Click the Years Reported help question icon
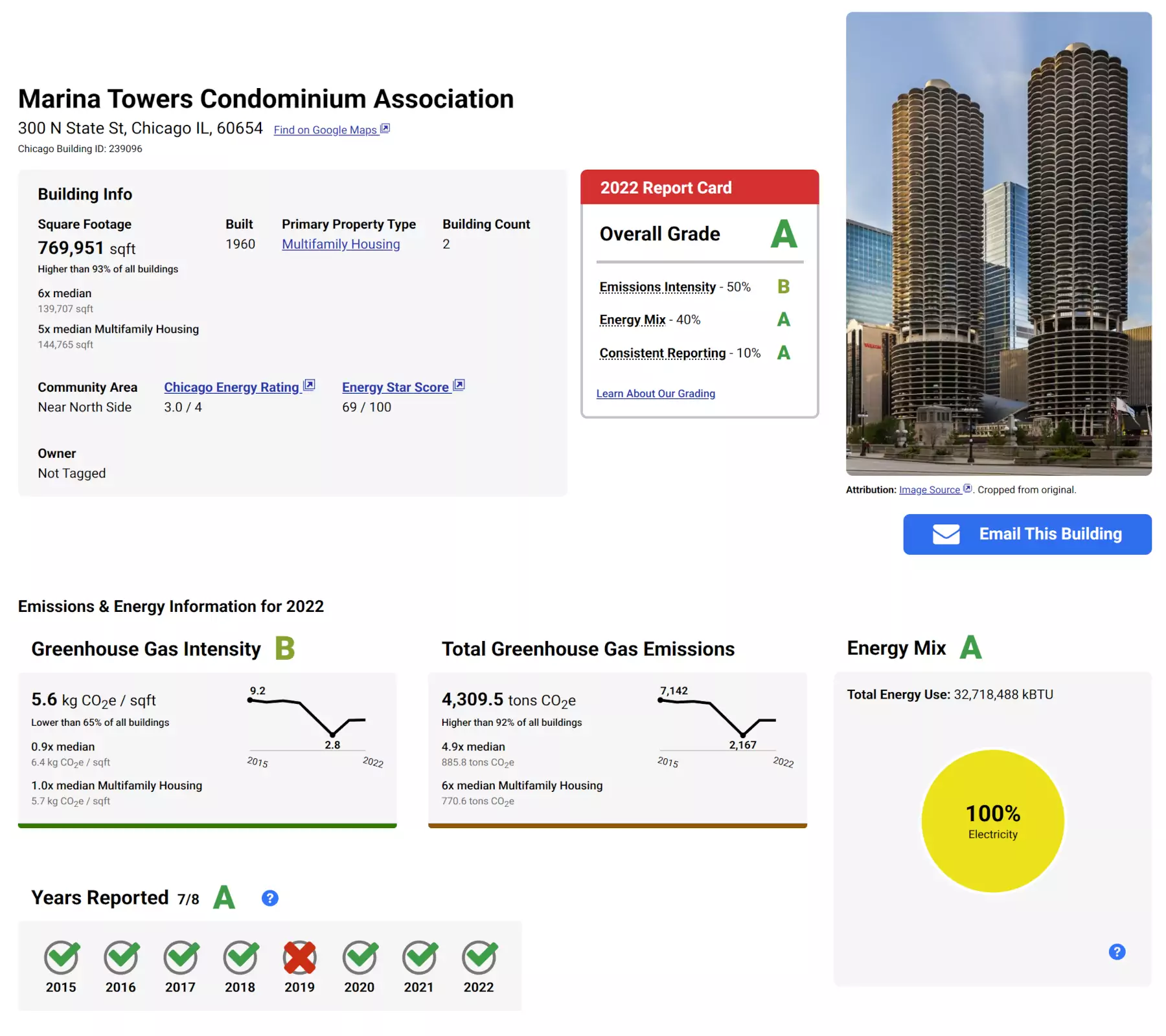 (x=269, y=898)
